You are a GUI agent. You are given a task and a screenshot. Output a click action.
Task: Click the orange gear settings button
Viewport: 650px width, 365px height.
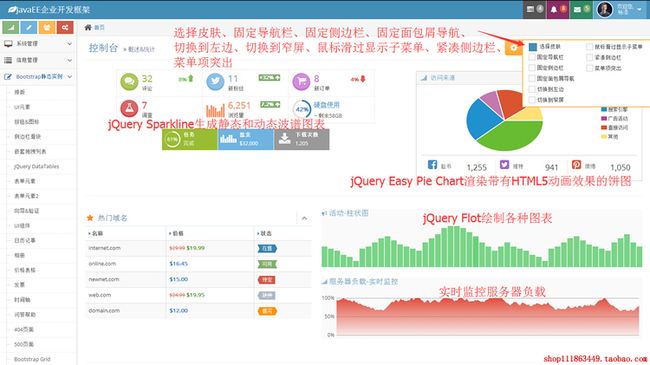[x=514, y=48]
